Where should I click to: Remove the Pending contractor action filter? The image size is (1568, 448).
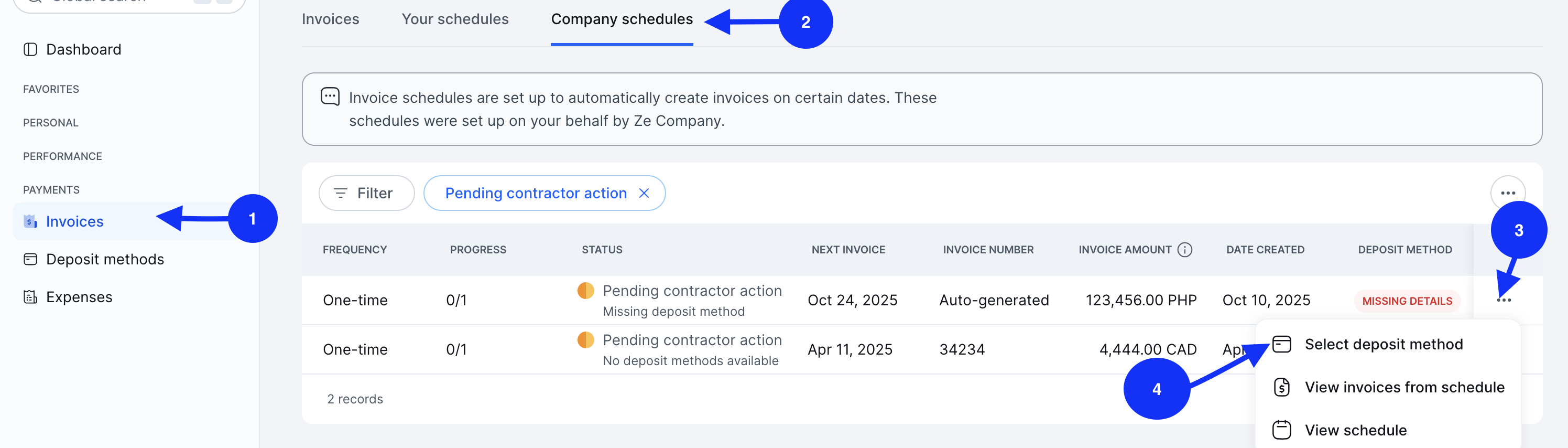pyautogui.click(x=644, y=193)
